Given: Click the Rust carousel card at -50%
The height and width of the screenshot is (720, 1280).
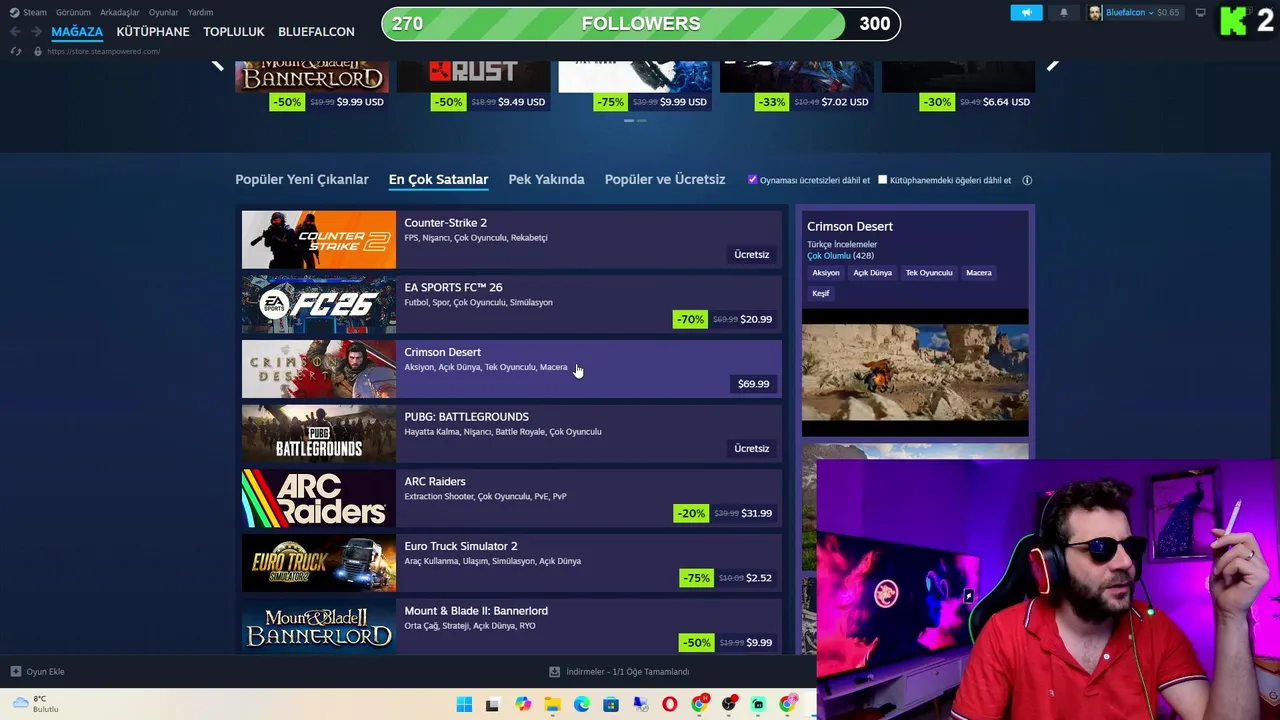Looking at the screenshot, I should [x=472, y=87].
